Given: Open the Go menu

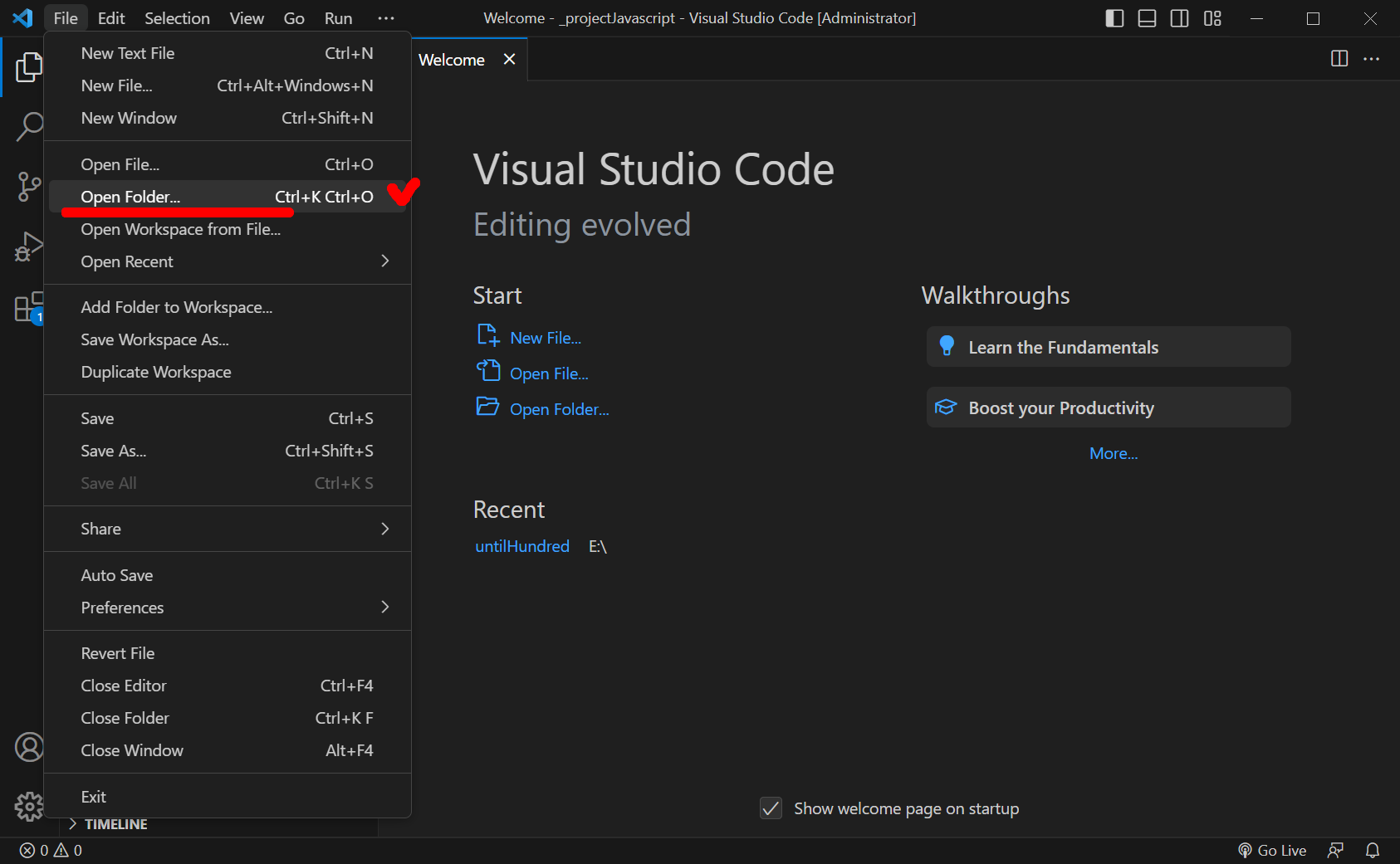Looking at the screenshot, I should tap(294, 18).
